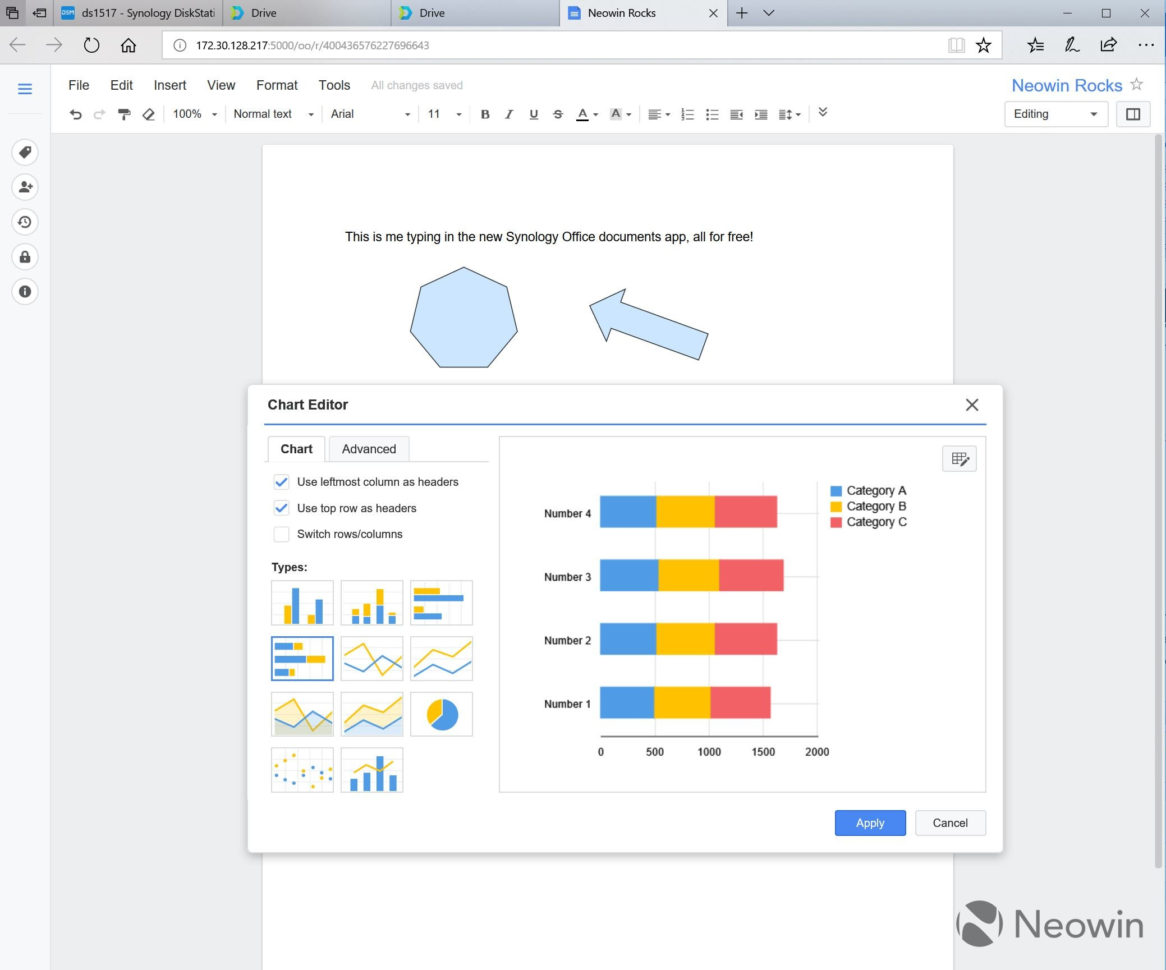Open the zoom level dropdown
Screen dimensions: 1166x970
coord(193,114)
